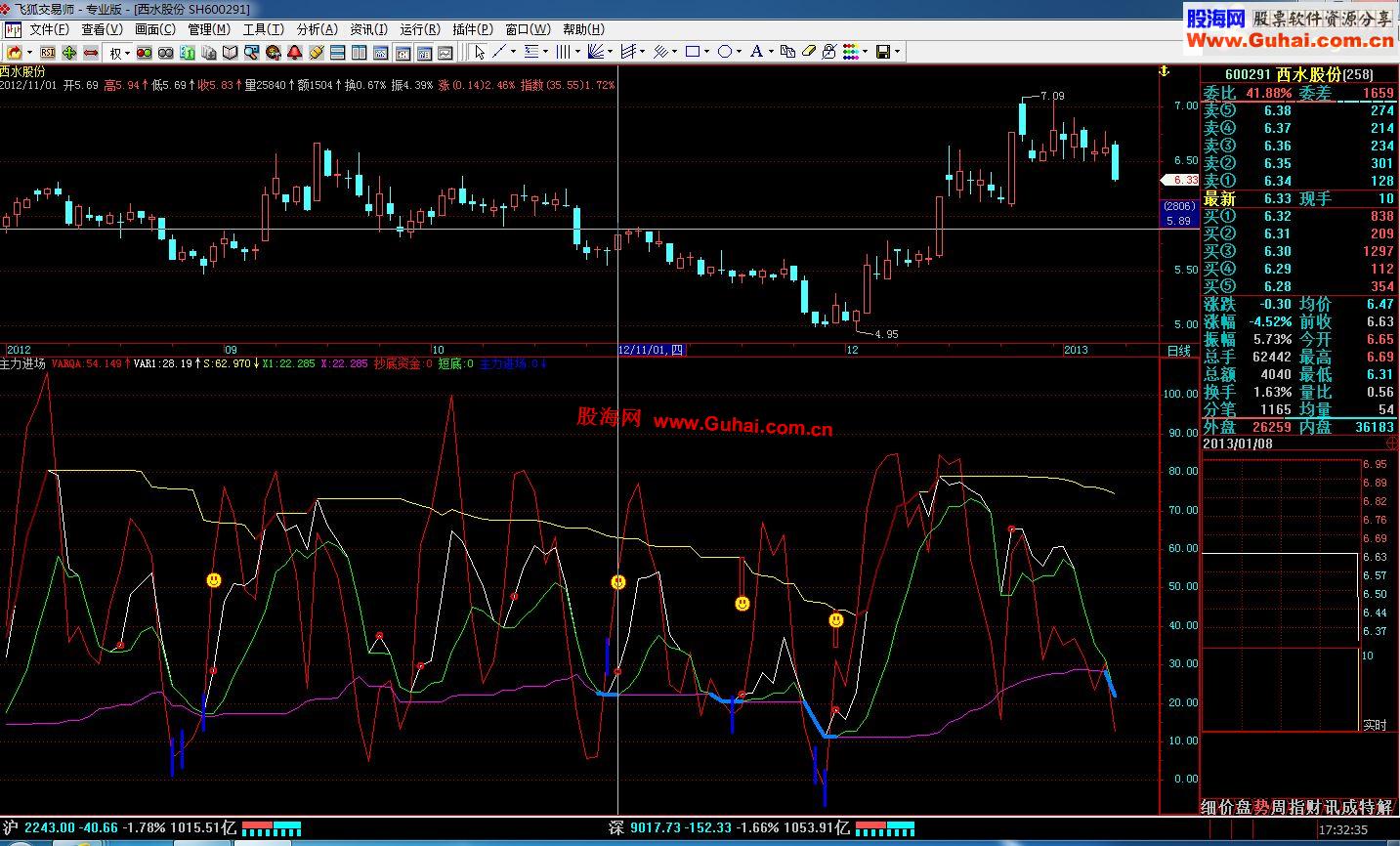Expand the rectangle shape tool dropdown arrow
The width and height of the screenshot is (1400, 846).
tap(707, 52)
